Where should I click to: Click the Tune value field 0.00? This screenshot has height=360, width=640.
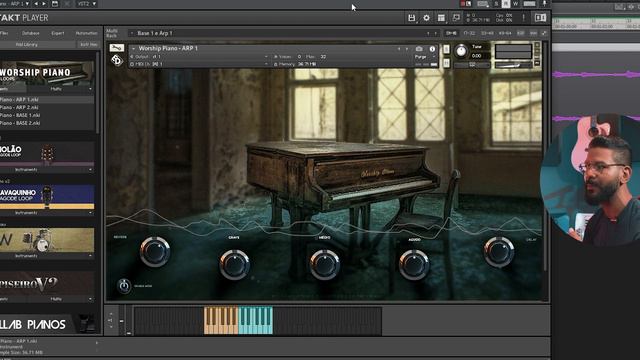(477, 56)
